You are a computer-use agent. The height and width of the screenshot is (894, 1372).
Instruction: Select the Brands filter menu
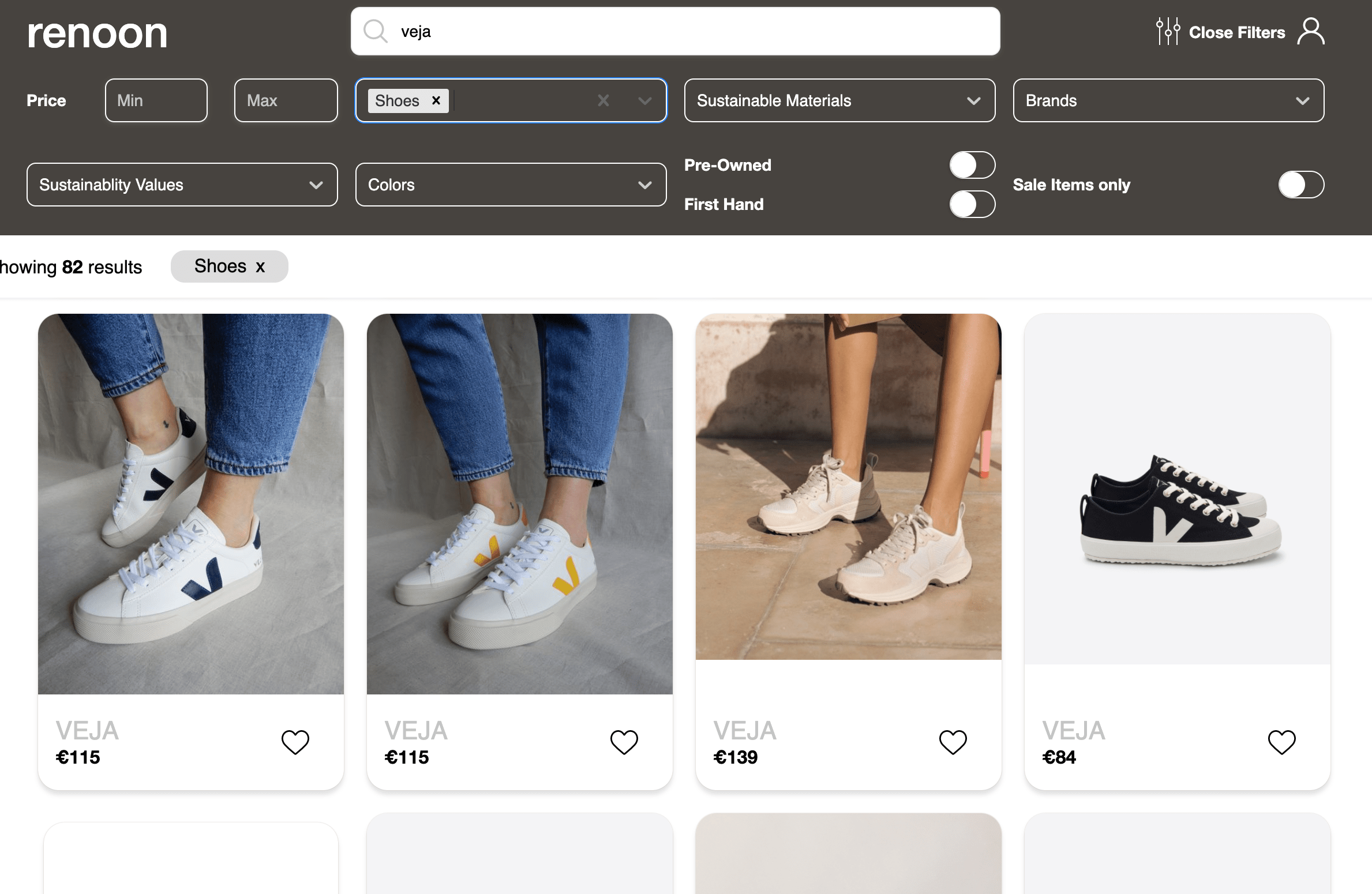[1168, 99]
